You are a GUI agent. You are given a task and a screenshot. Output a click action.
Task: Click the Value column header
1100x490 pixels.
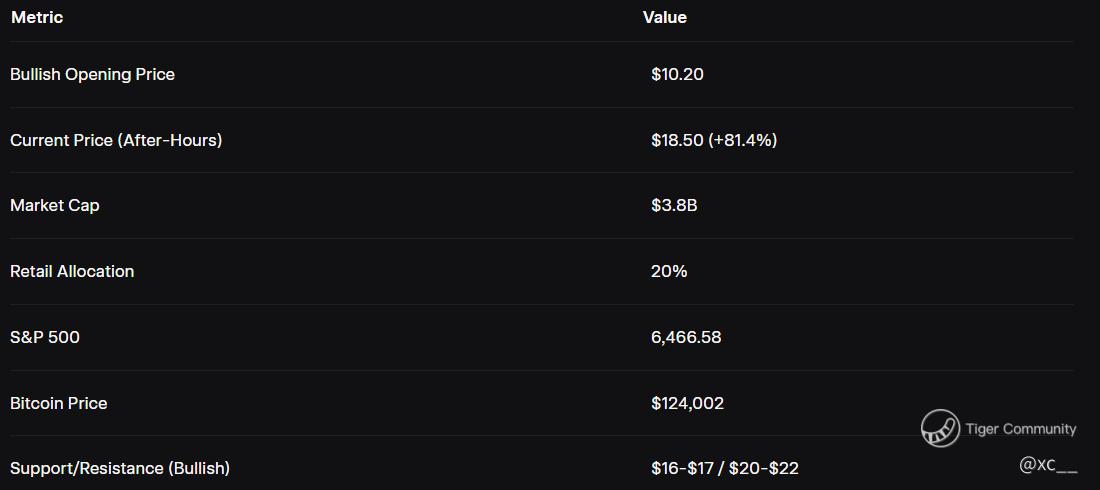point(664,17)
